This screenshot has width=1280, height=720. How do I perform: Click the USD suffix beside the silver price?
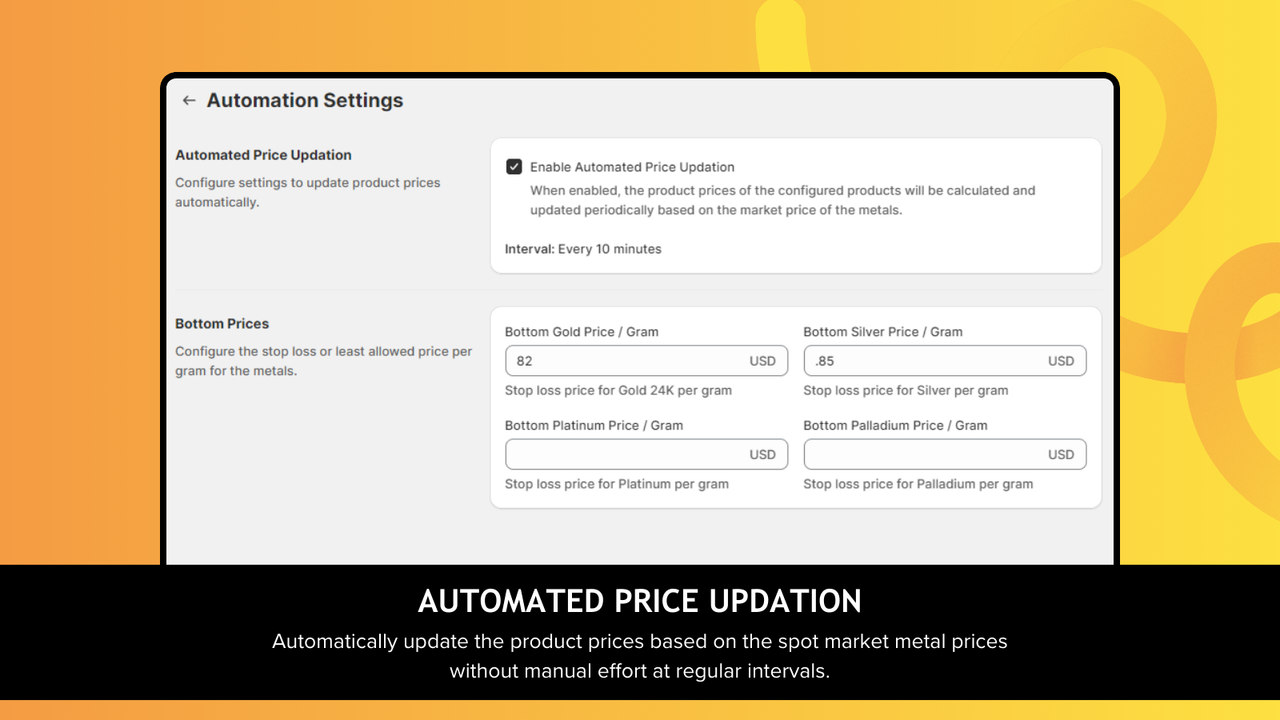tap(1061, 360)
